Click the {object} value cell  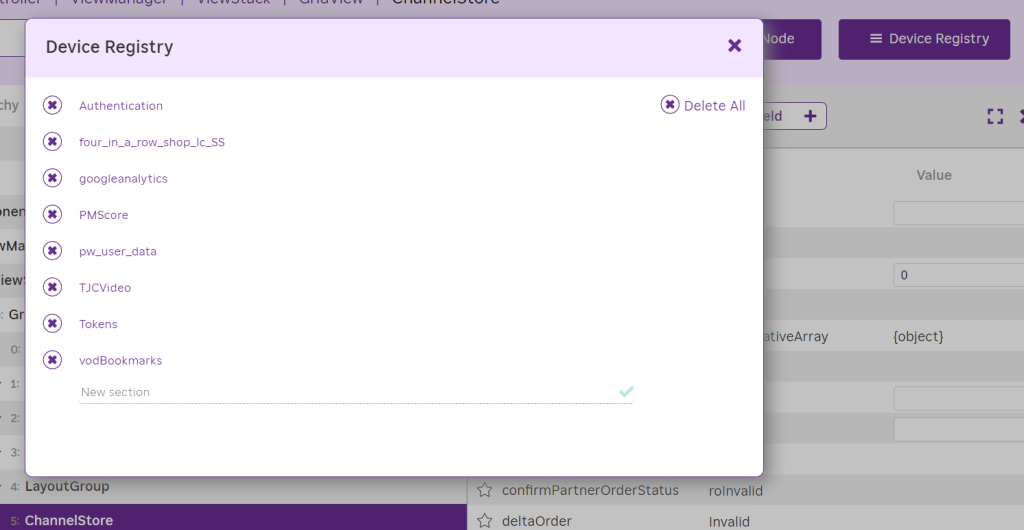[x=918, y=337]
